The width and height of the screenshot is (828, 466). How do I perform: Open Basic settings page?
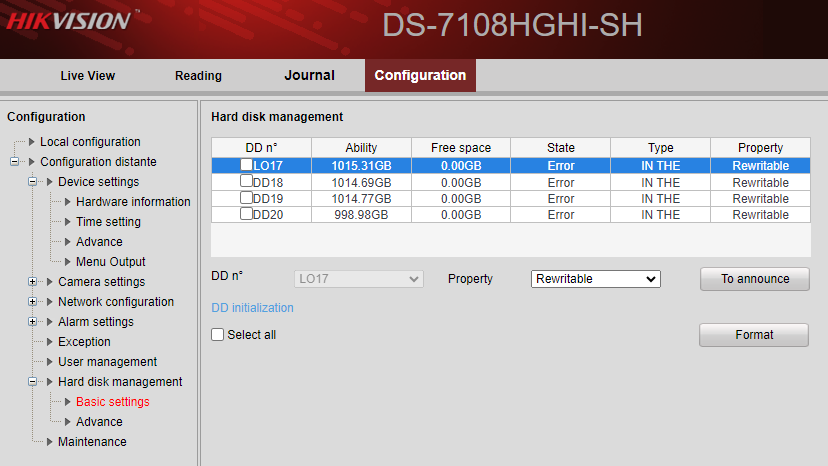112,402
